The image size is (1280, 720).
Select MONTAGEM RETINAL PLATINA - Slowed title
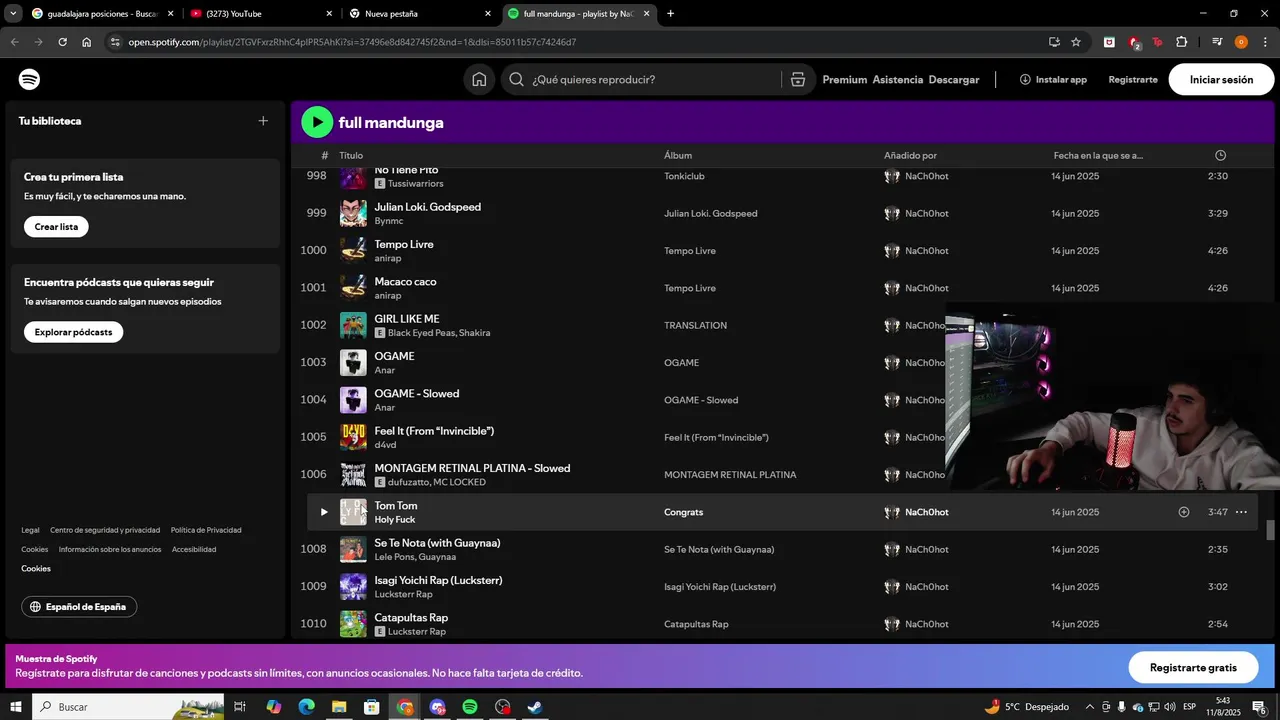coord(472,468)
